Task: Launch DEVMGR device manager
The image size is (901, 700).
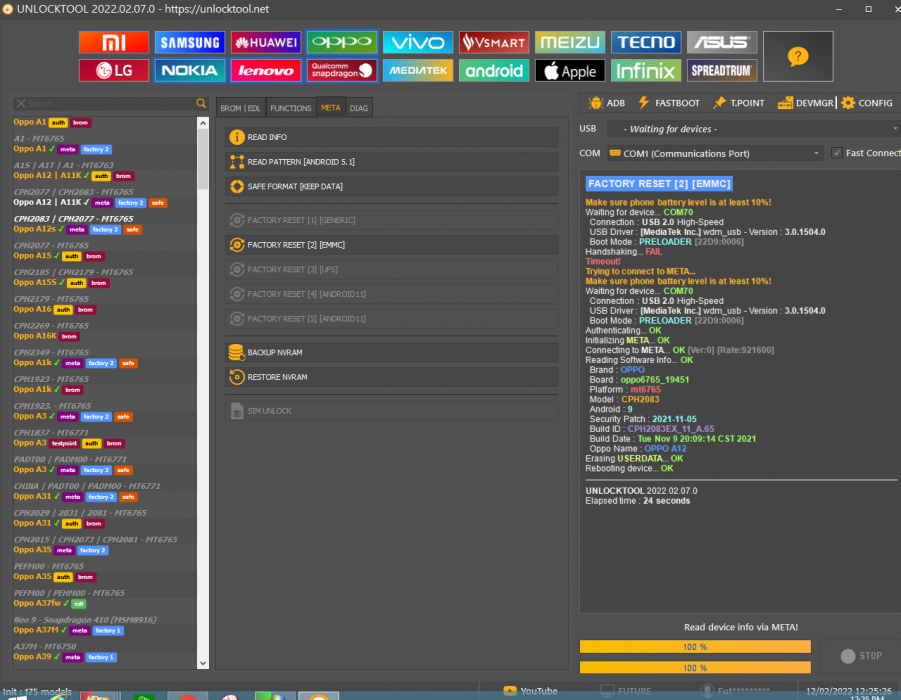Action: (x=805, y=103)
